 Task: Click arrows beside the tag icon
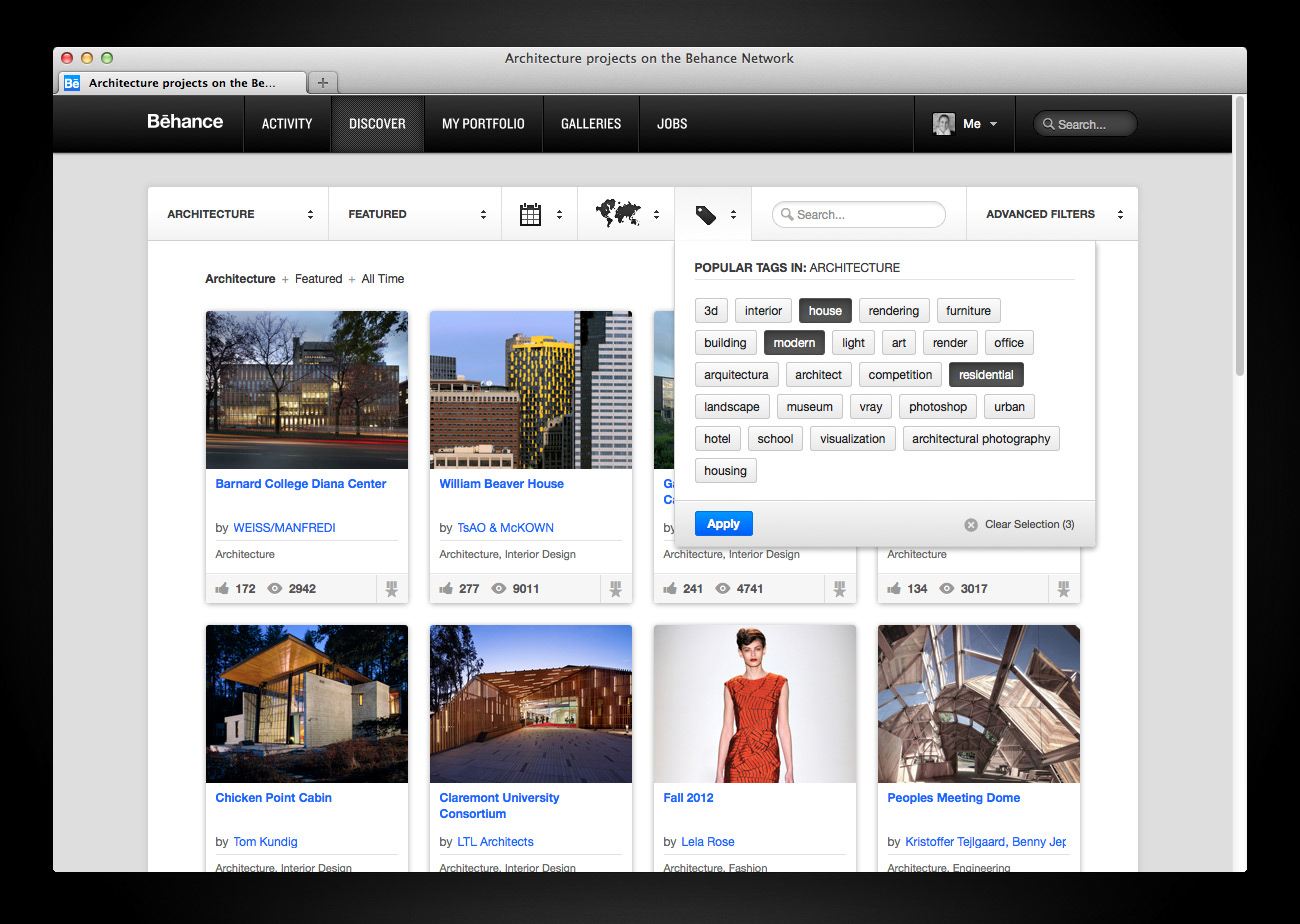[x=733, y=214]
